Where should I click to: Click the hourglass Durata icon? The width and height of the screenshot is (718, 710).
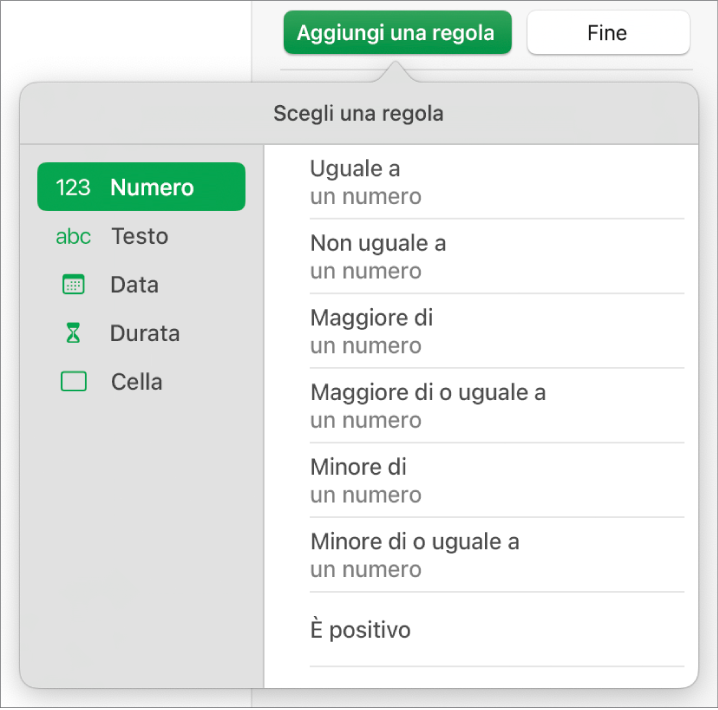[73, 334]
